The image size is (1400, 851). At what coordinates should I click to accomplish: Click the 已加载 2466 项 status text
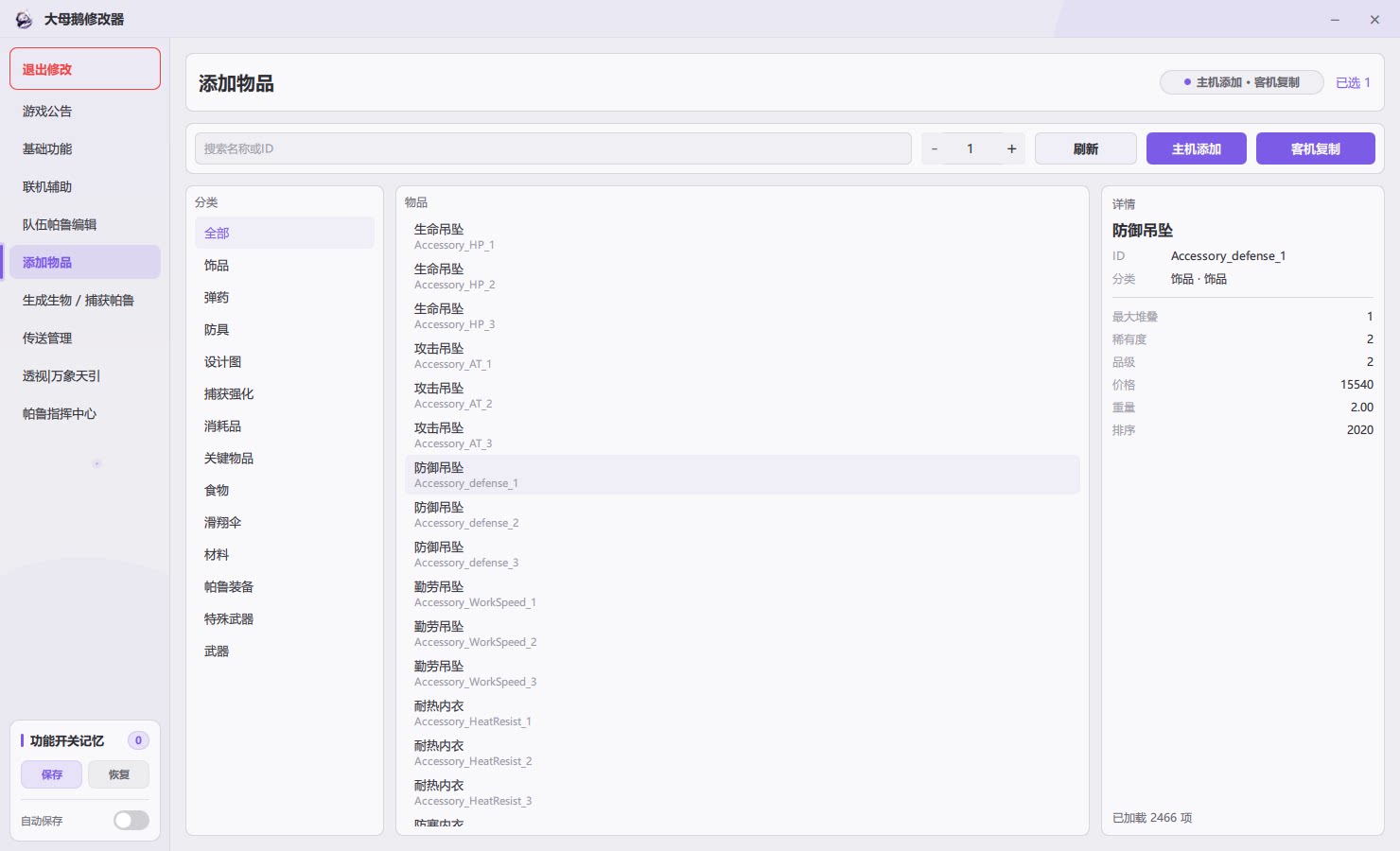1152,818
